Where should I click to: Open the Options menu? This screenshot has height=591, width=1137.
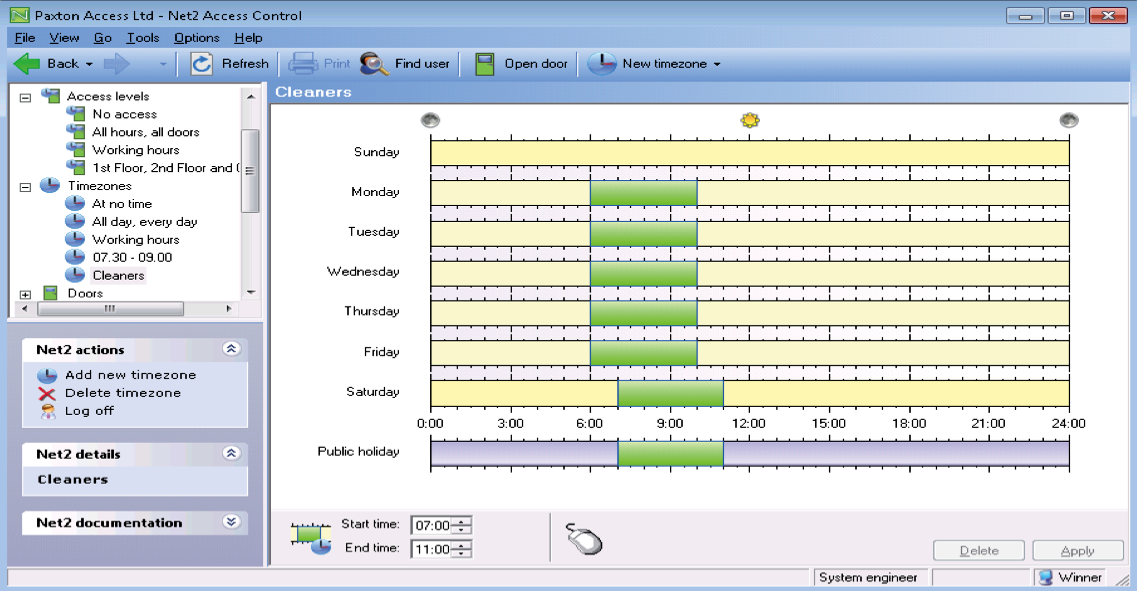point(196,37)
